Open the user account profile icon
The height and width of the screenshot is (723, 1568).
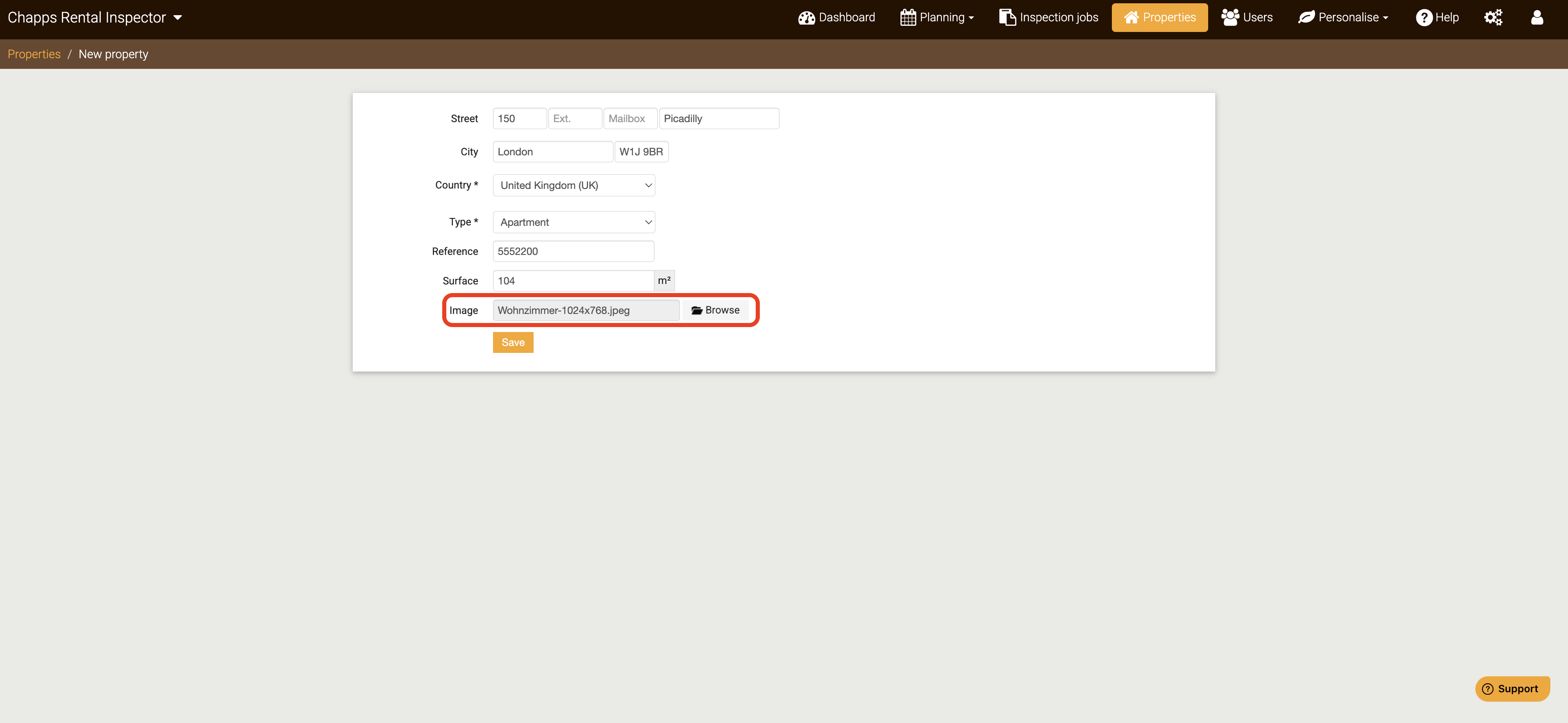[1537, 17]
